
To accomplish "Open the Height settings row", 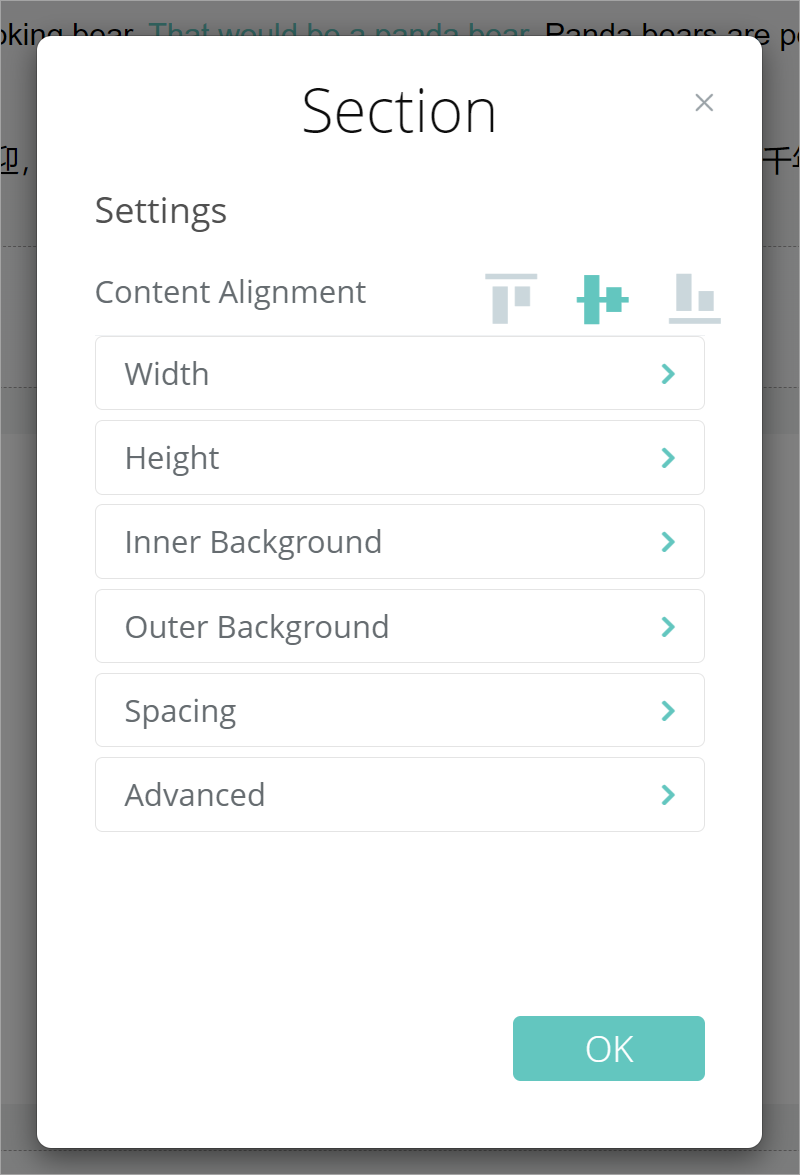I will (399, 458).
